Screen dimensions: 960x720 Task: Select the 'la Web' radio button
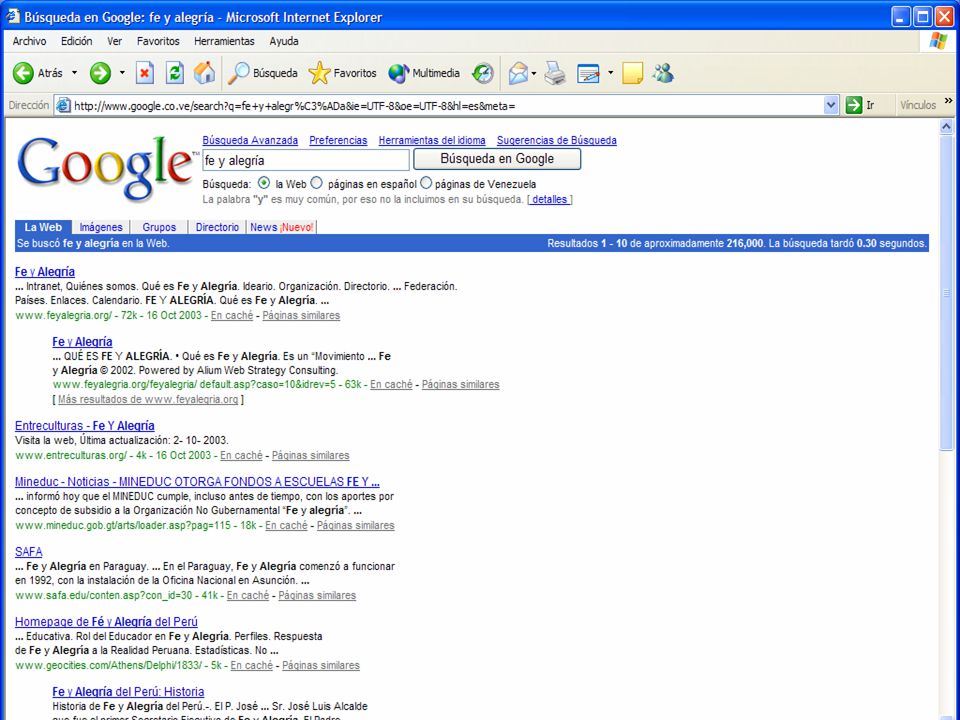264,183
